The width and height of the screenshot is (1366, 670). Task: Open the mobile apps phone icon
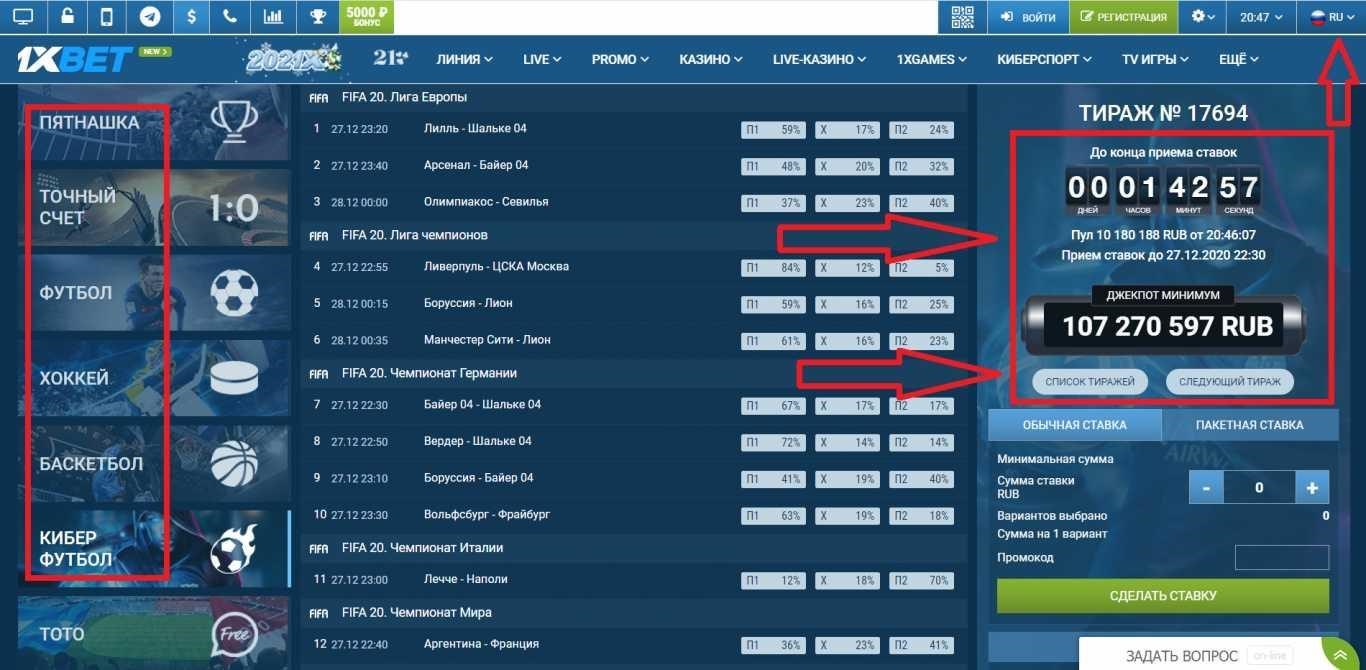click(107, 17)
